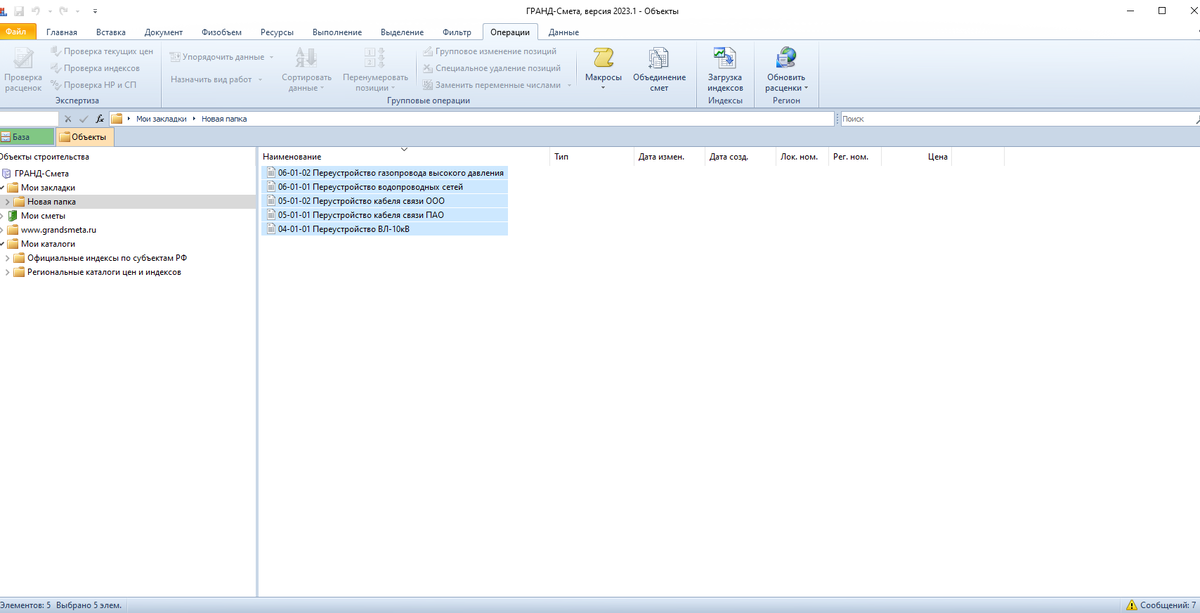Switch to the Выполнение ribbon tab

coord(337,32)
